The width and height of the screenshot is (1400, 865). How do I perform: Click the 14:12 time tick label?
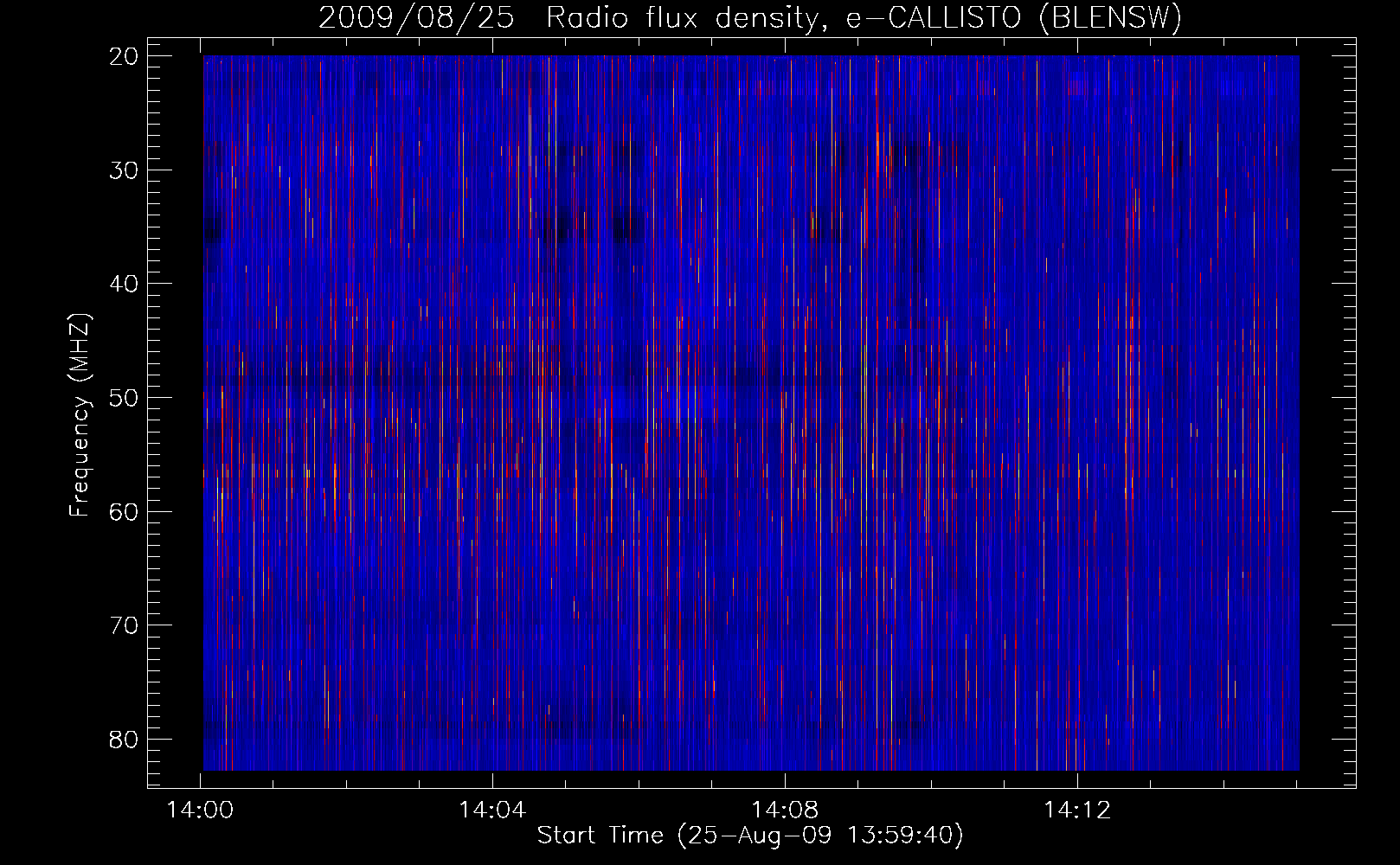(x=1077, y=811)
